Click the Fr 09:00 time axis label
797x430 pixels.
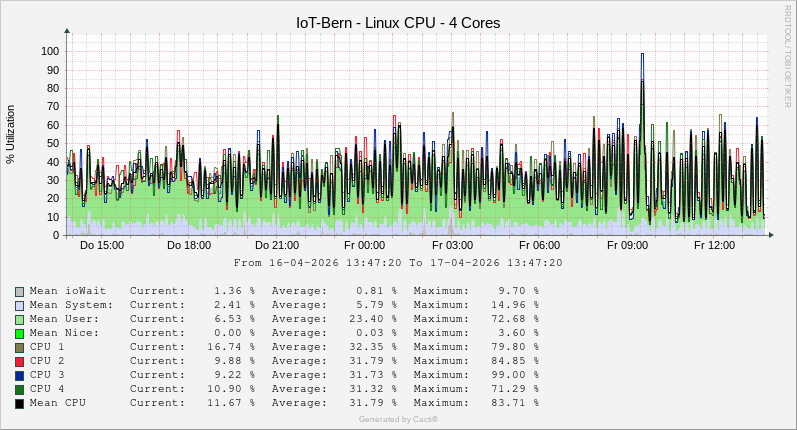coord(627,245)
